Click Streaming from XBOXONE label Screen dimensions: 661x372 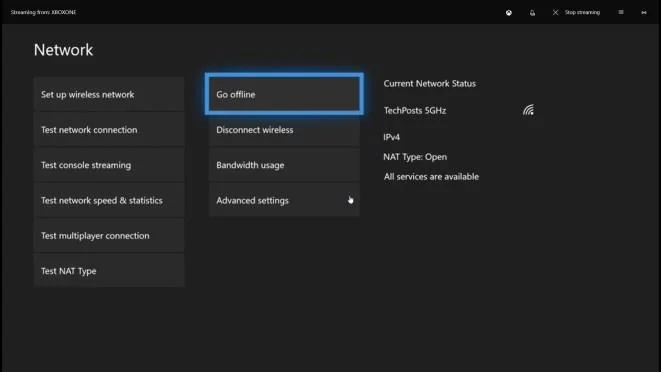tap(43, 12)
